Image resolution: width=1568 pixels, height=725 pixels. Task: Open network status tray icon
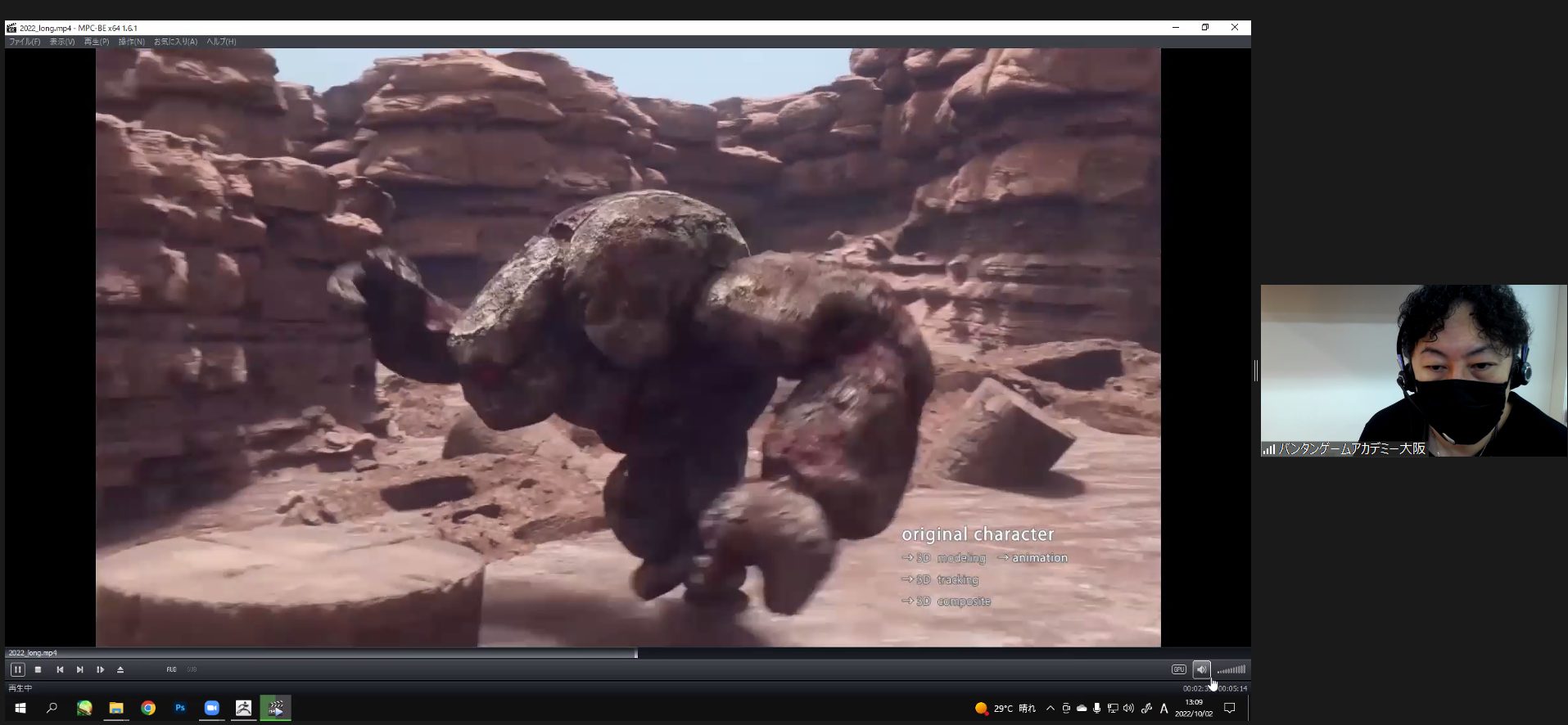[1113, 709]
